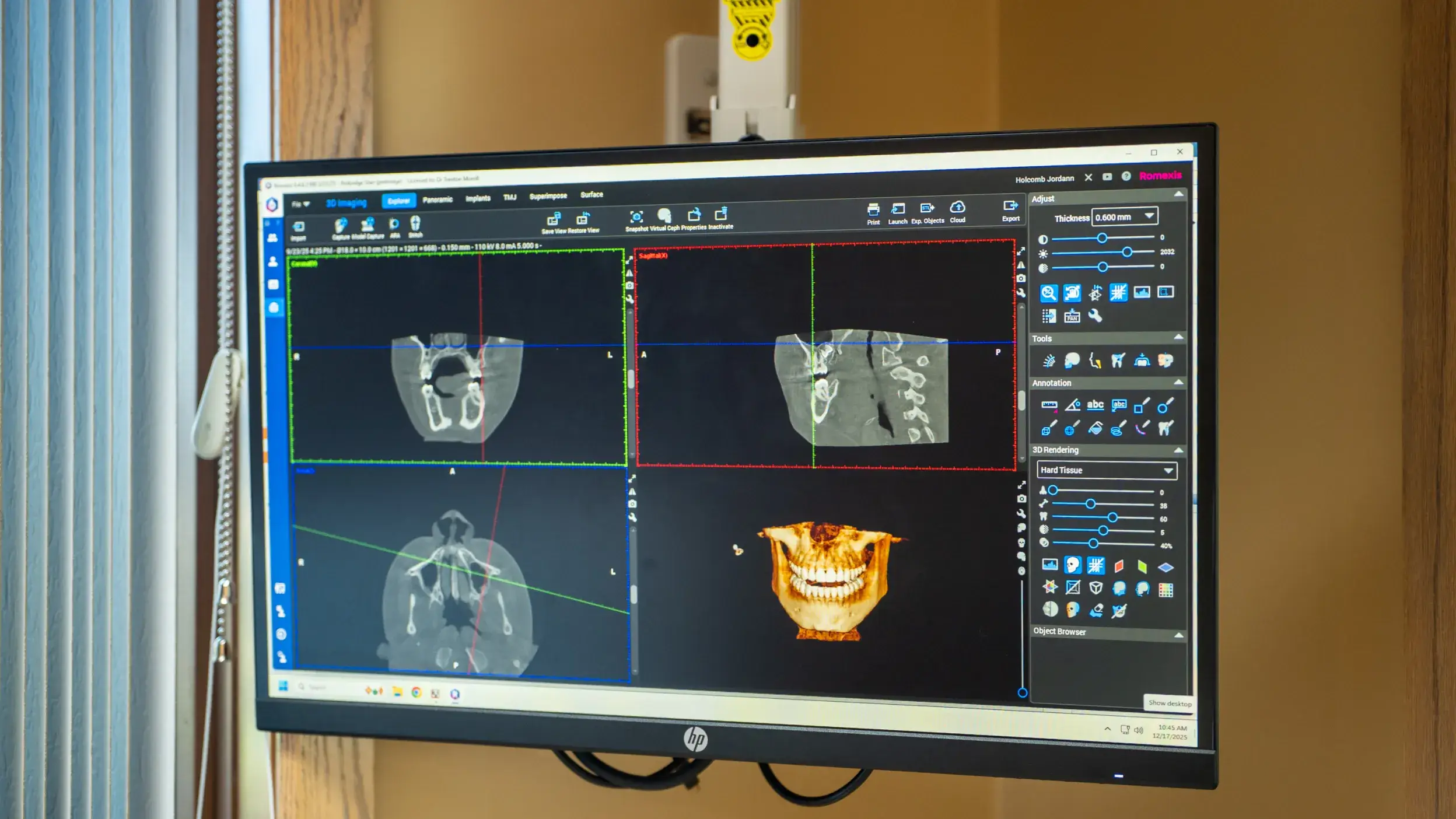Click the wrench settings icon in Adjust
1456x819 pixels.
1095,316
